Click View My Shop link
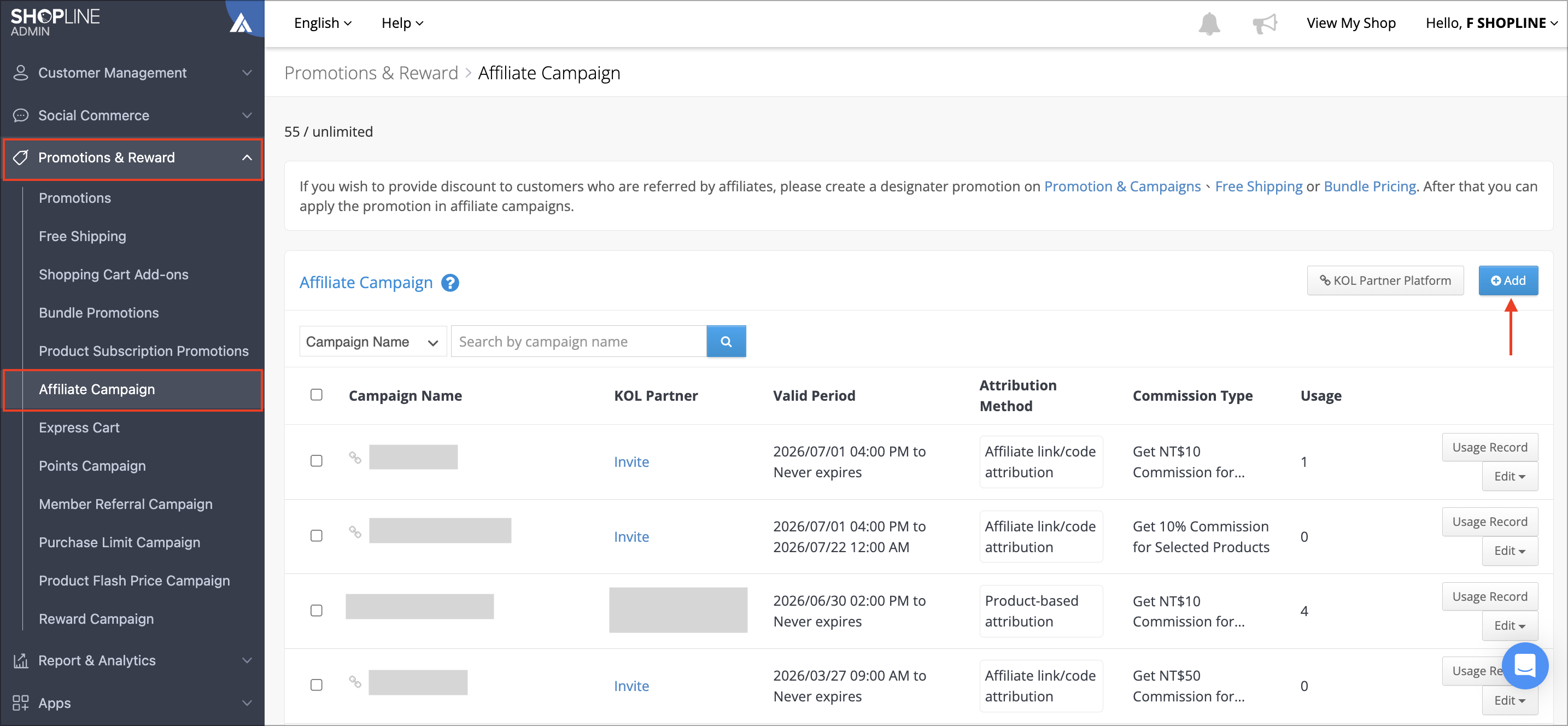Viewport: 1568px width, 726px height. pos(1351,23)
